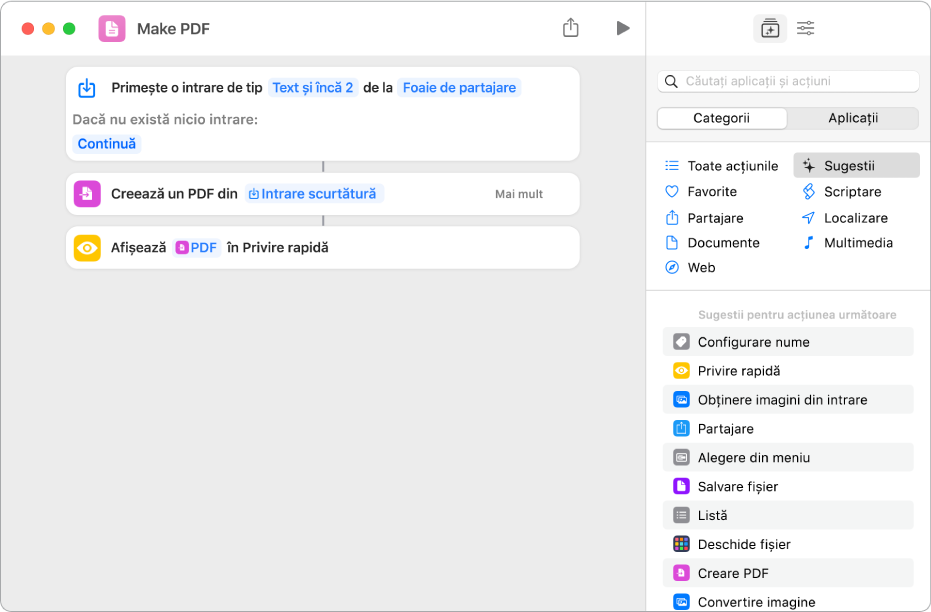
Task: Open the Toate acțiunile category
Action: coord(732,166)
